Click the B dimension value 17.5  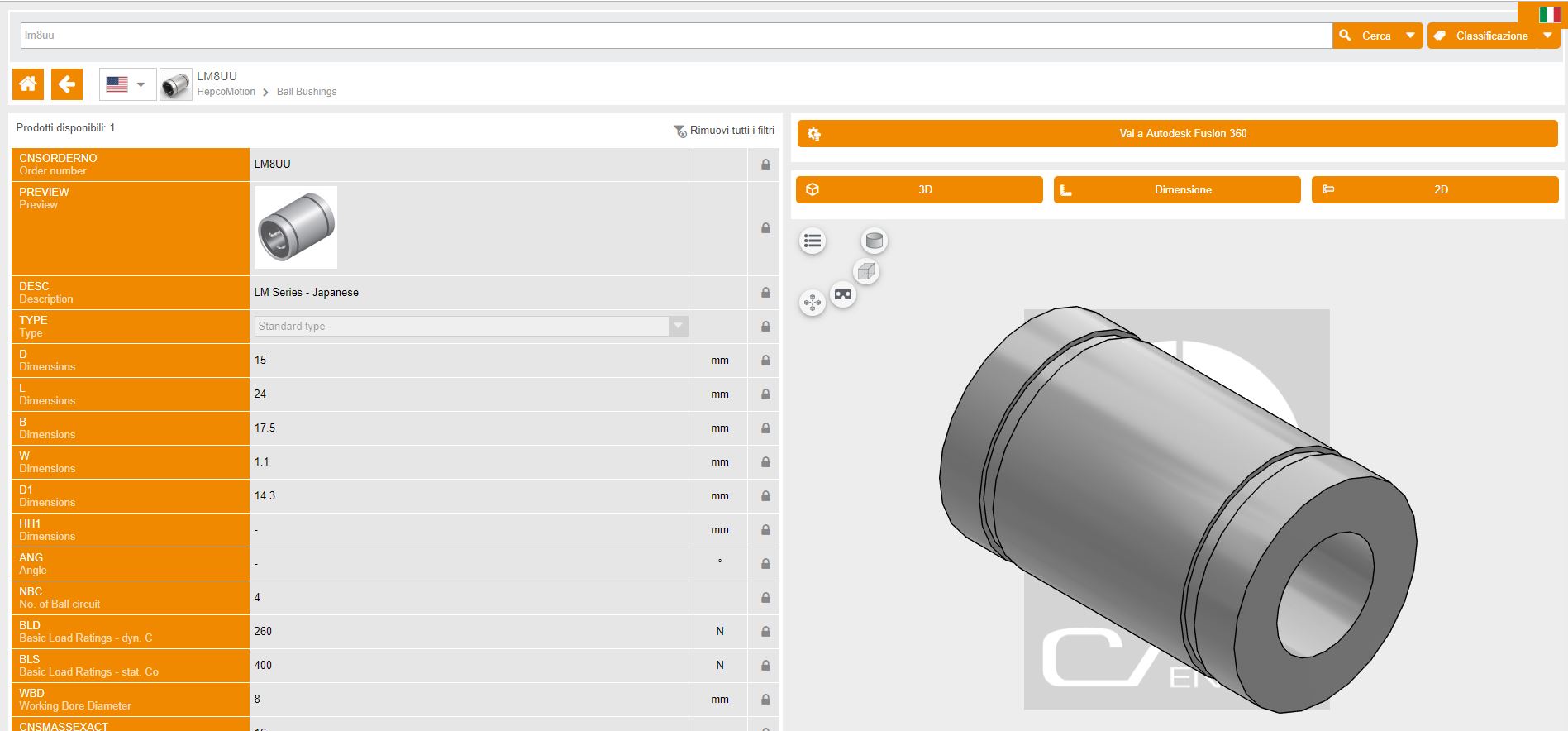point(265,428)
